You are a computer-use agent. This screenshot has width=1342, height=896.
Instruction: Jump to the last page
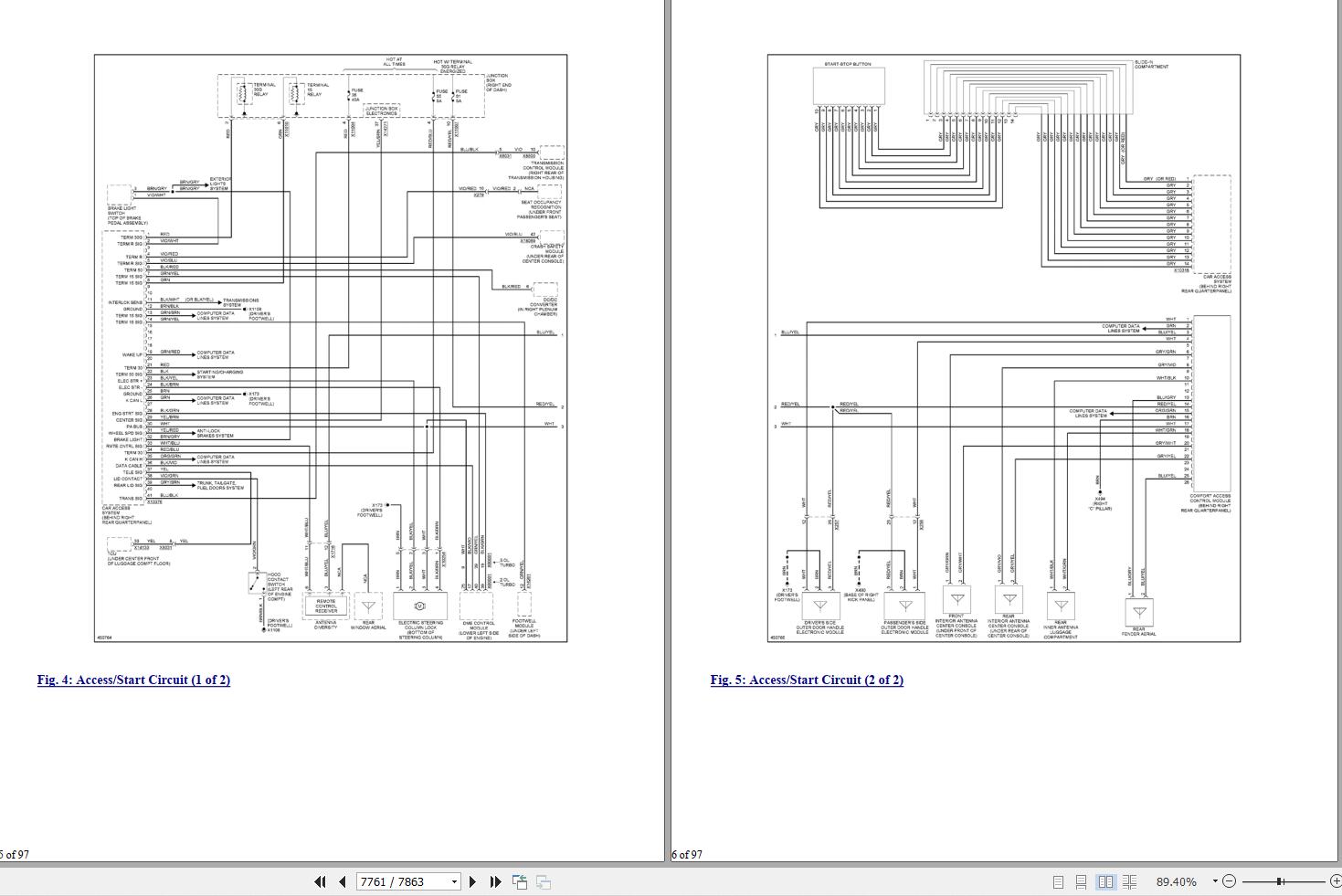pos(496,881)
